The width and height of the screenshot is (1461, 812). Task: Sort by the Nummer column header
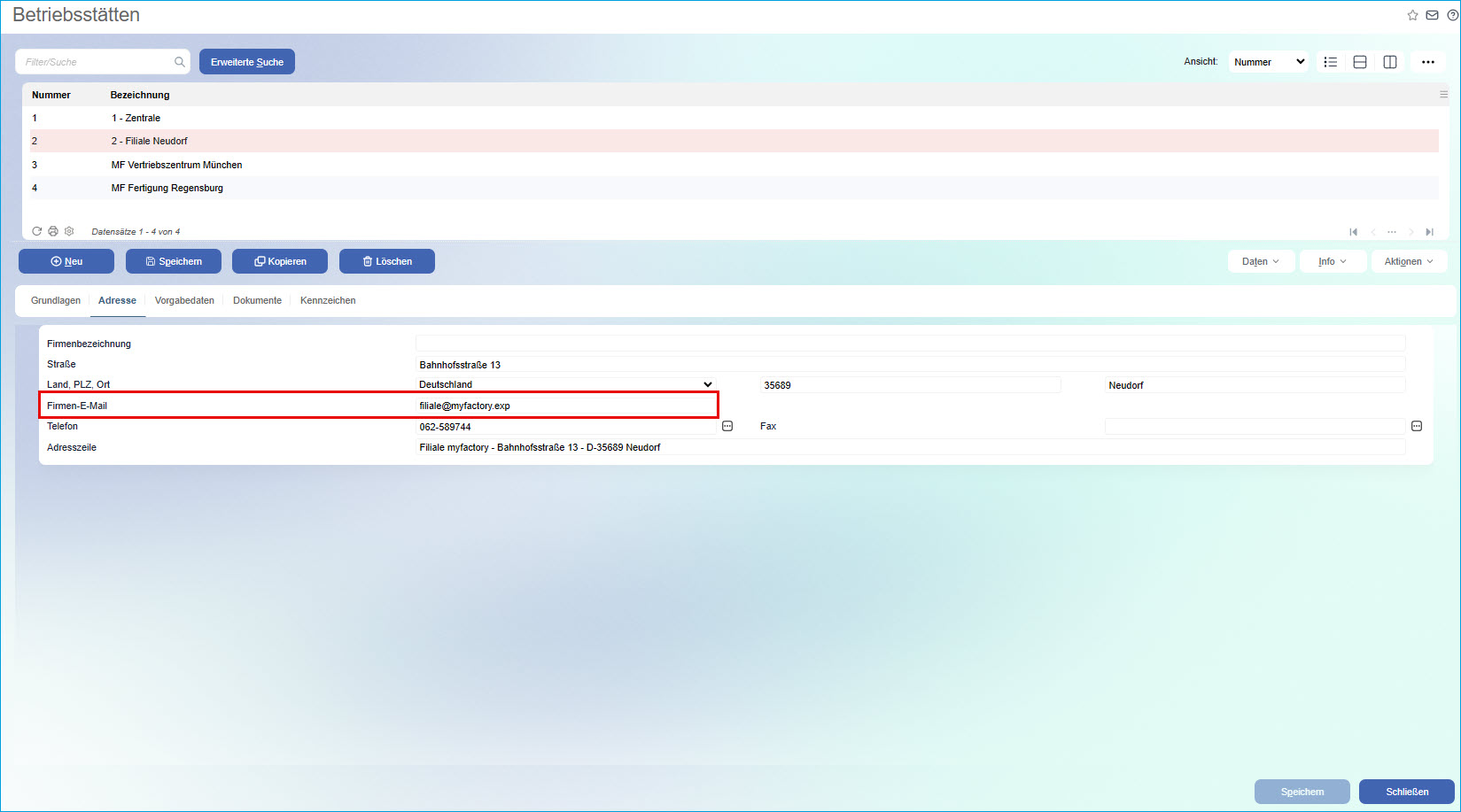(51, 95)
